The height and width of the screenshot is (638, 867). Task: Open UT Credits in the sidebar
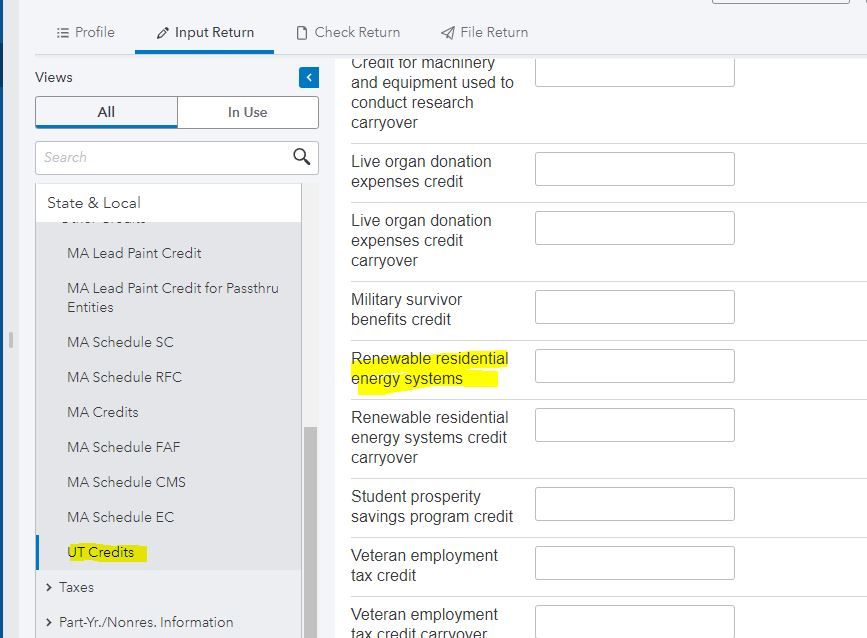click(x=100, y=552)
